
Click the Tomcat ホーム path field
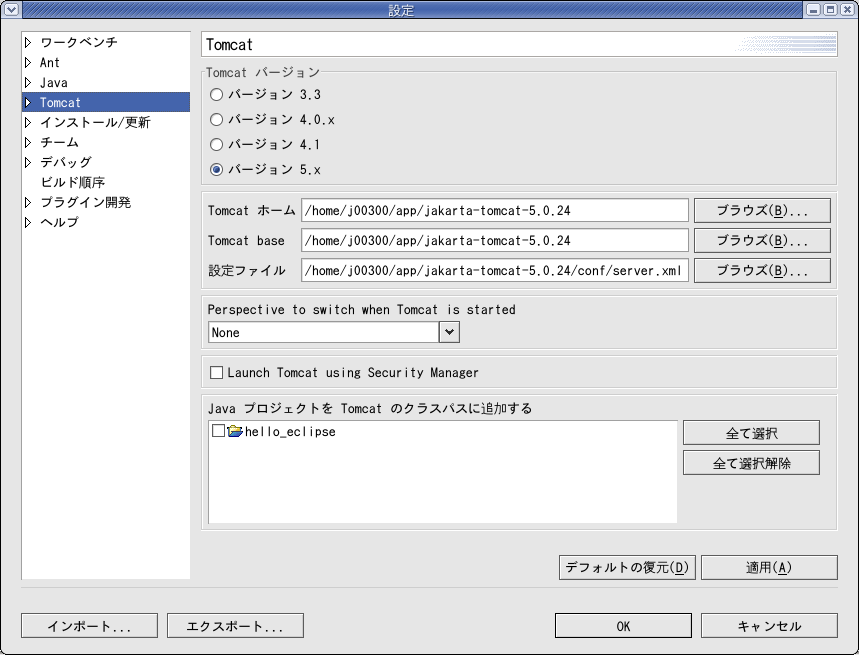495,210
